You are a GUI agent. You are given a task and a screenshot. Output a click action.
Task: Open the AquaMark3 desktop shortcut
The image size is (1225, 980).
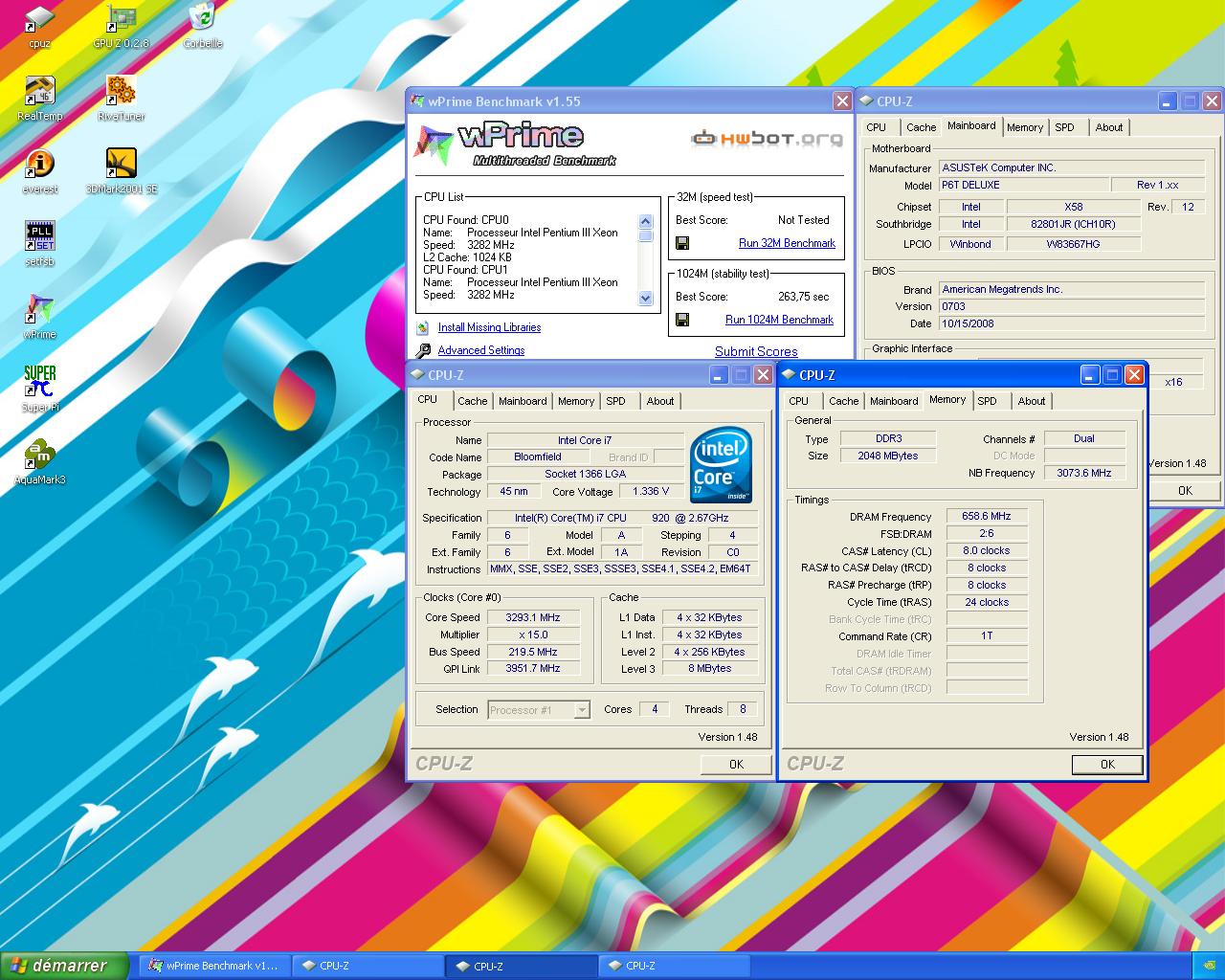(x=39, y=462)
